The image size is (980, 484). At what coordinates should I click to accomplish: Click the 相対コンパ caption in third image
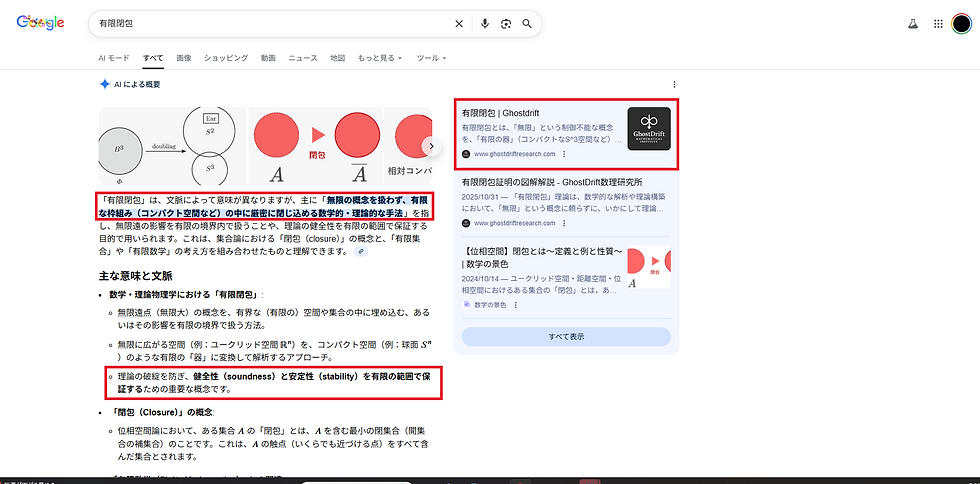409,171
